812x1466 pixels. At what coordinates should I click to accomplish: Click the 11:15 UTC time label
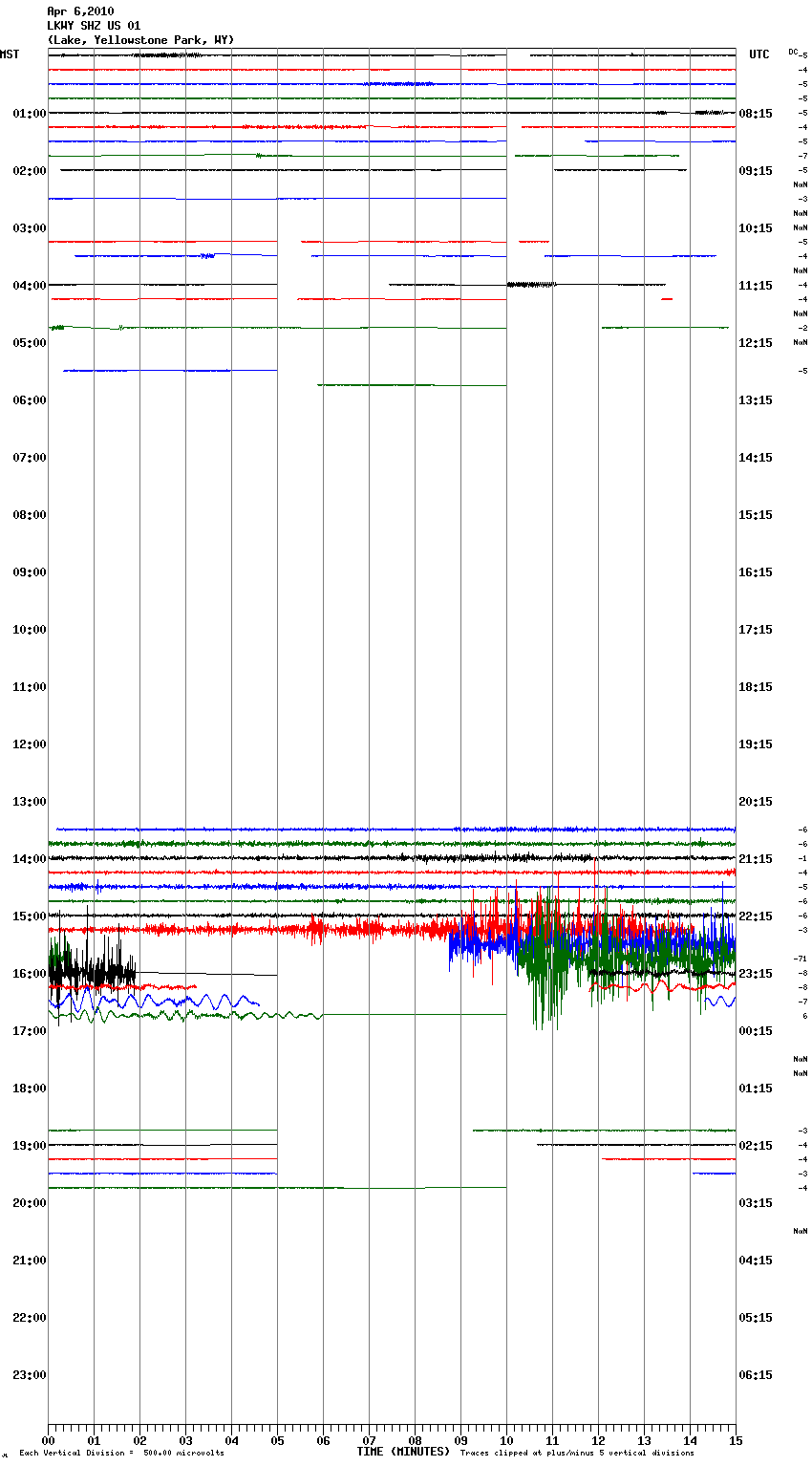coord(756,286)
